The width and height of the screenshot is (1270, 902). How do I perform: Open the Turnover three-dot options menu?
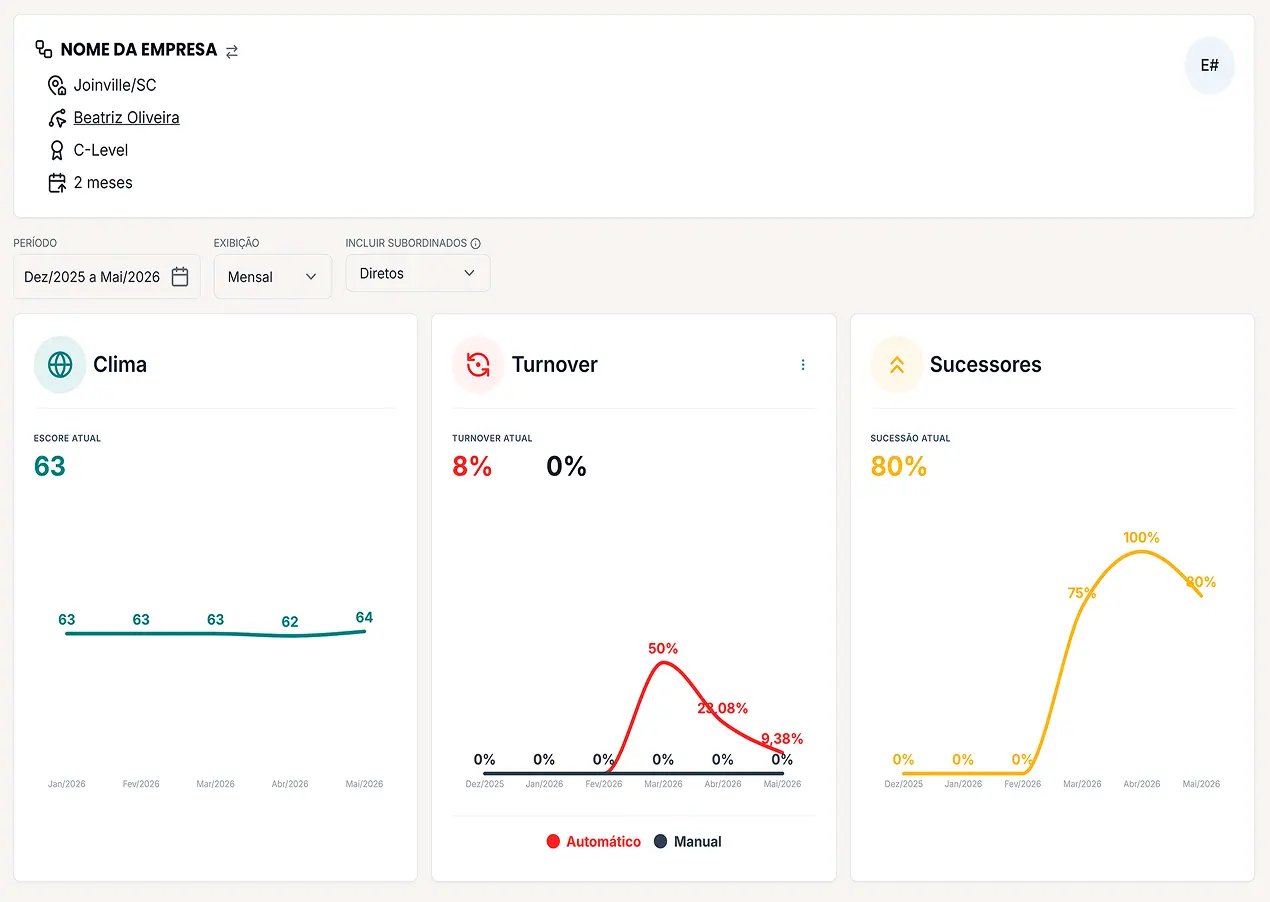click(x=803, y=365)
